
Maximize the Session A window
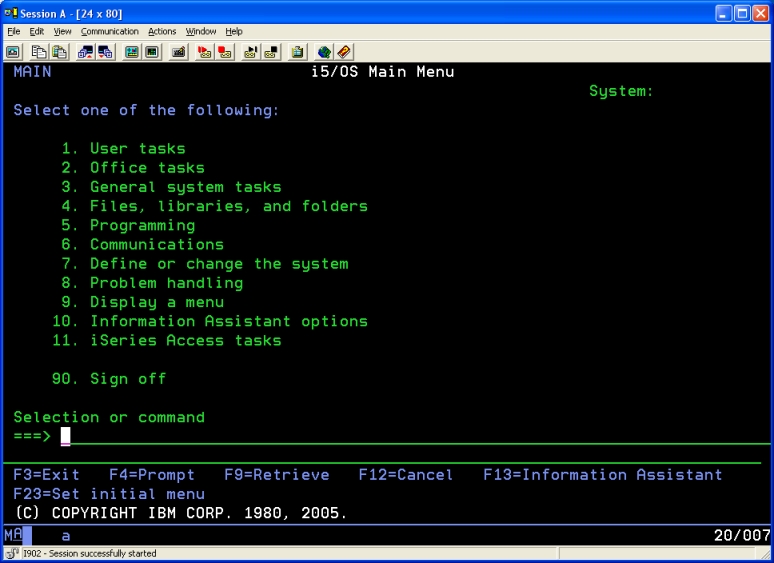(x=742, y=13)
